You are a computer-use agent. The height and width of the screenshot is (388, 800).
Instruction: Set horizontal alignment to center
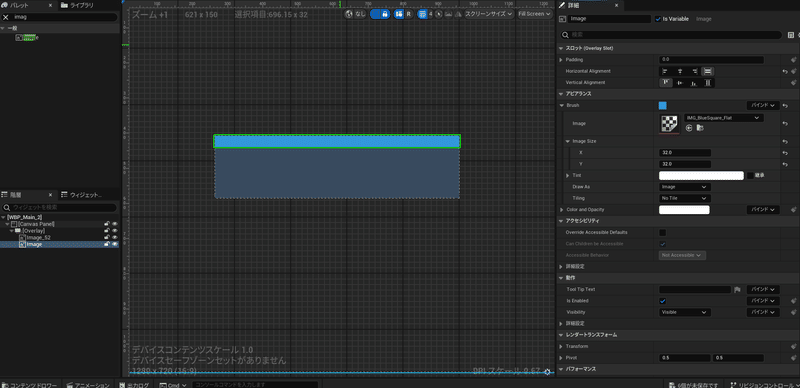(680, 71)
